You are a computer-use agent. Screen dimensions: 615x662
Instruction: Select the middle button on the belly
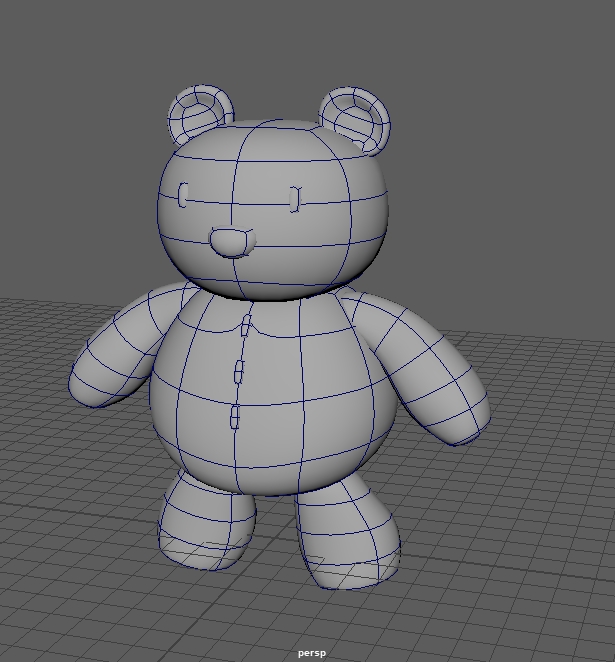239,372
